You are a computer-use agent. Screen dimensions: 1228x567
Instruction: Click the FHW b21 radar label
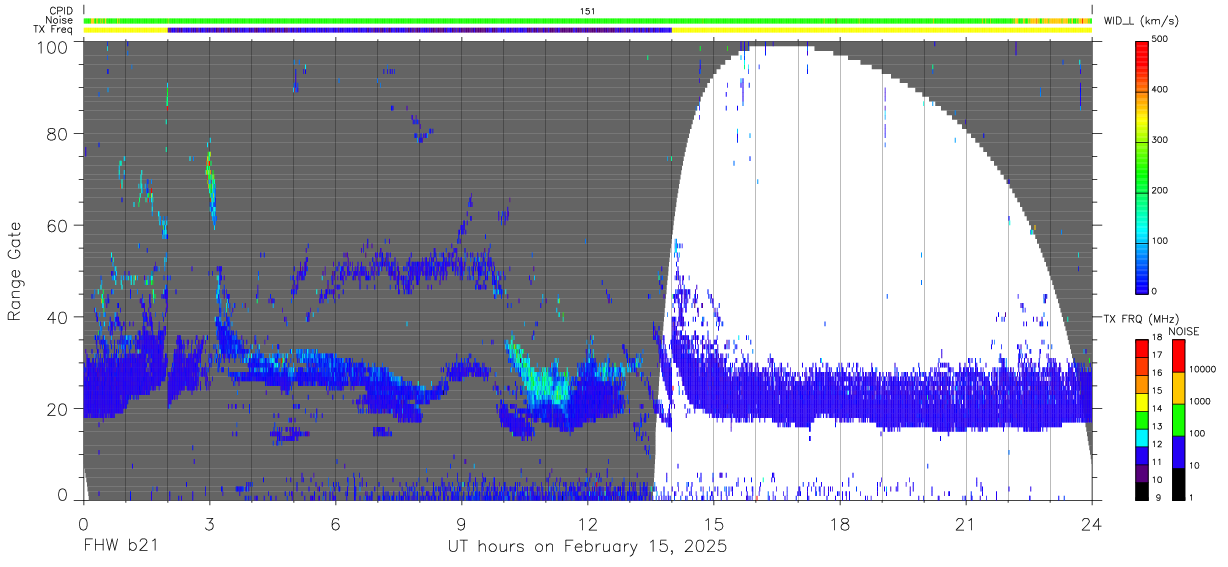click(119, 547)
